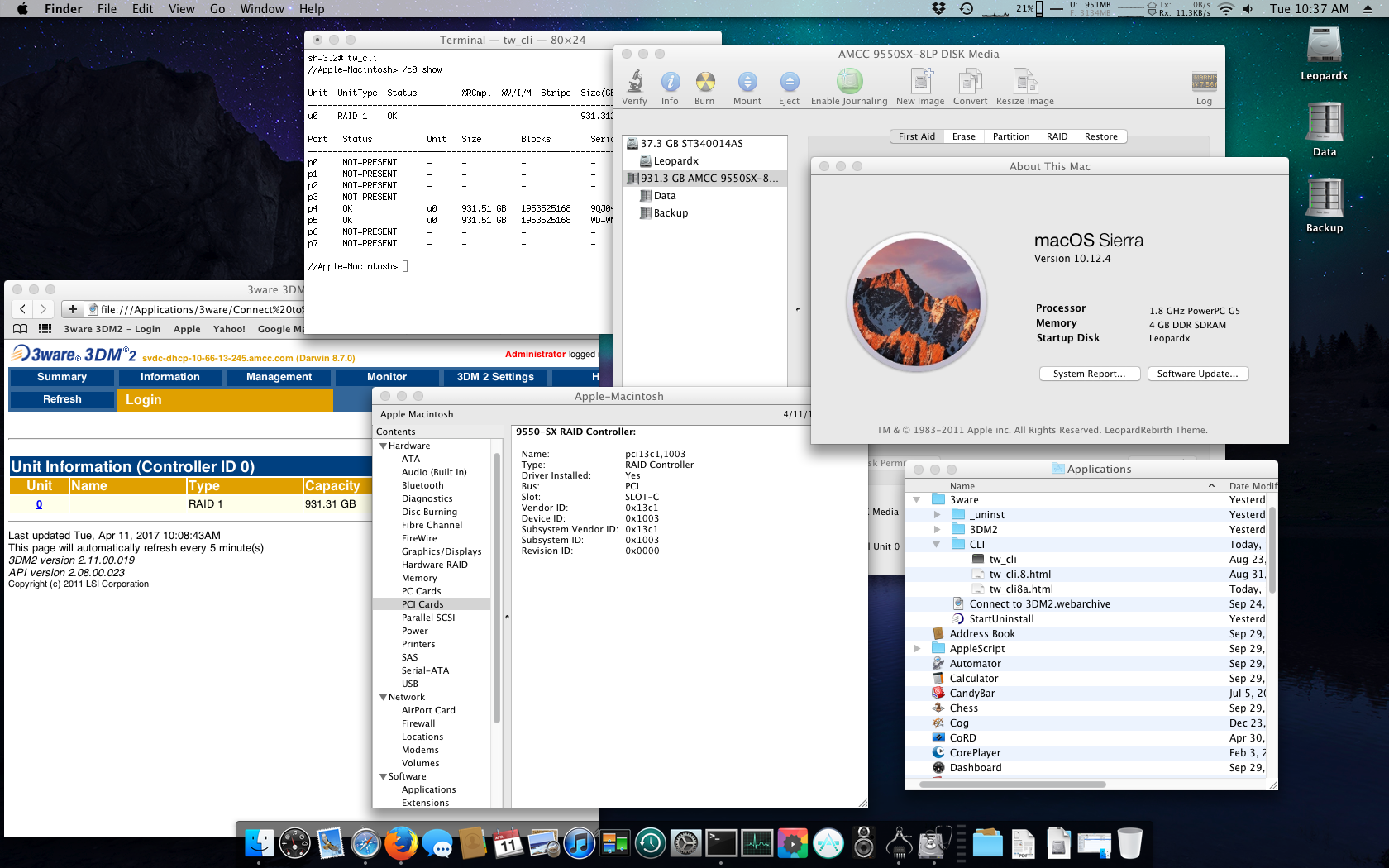Switch to RAID tab in Disk Utility

point(1057,136)
